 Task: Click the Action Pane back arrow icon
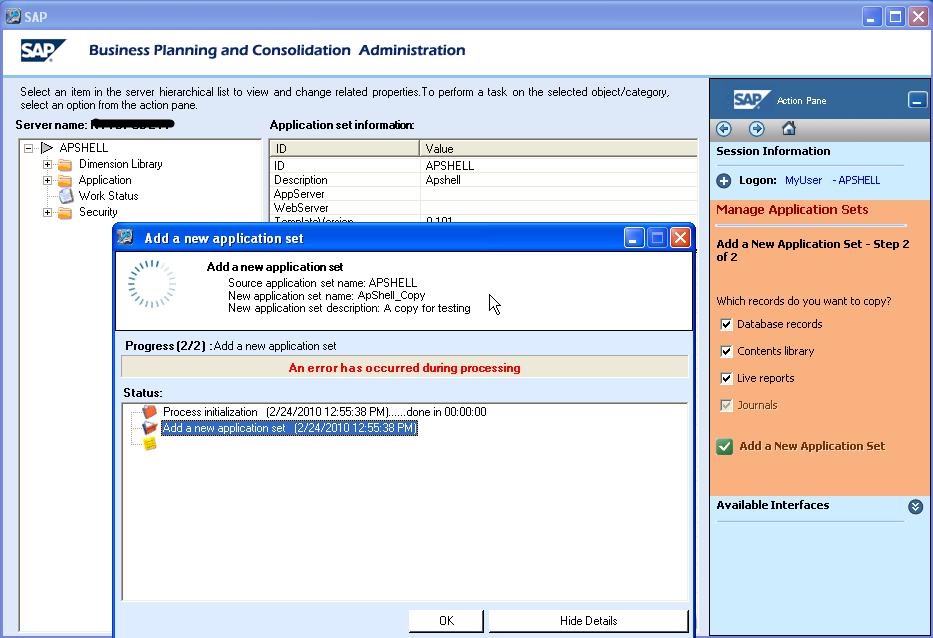pyautogui.click(x=724, y=129)
